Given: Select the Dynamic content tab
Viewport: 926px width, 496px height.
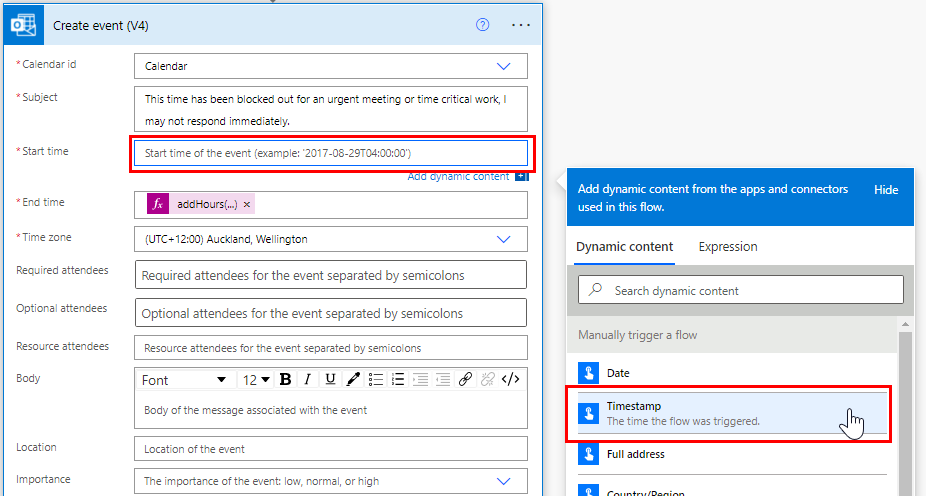Looking at the screenshot, I should [624, 247].
